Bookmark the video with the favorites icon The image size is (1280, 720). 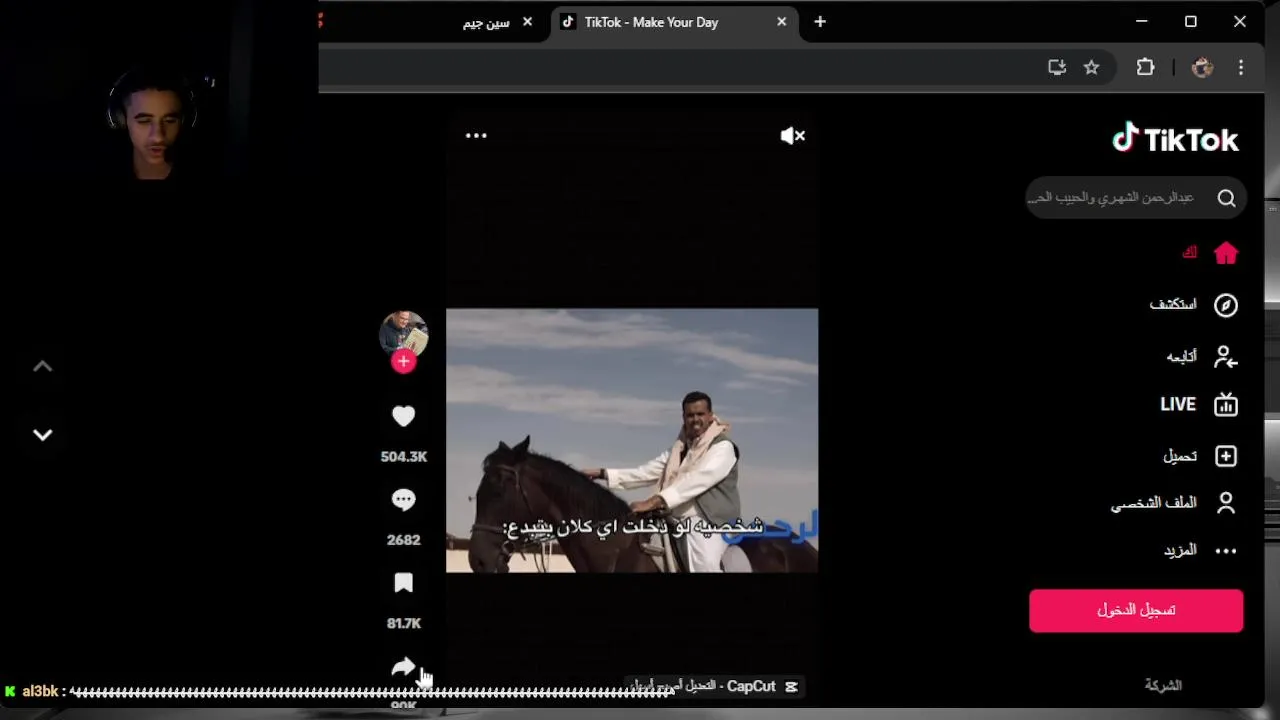[x=403, y=583]
